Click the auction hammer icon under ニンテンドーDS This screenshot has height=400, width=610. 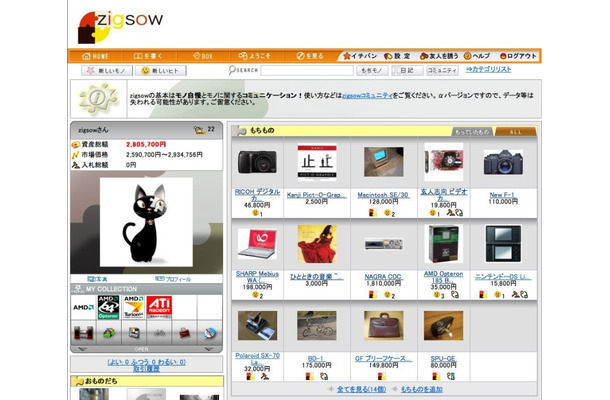click(x=515, y=295)
